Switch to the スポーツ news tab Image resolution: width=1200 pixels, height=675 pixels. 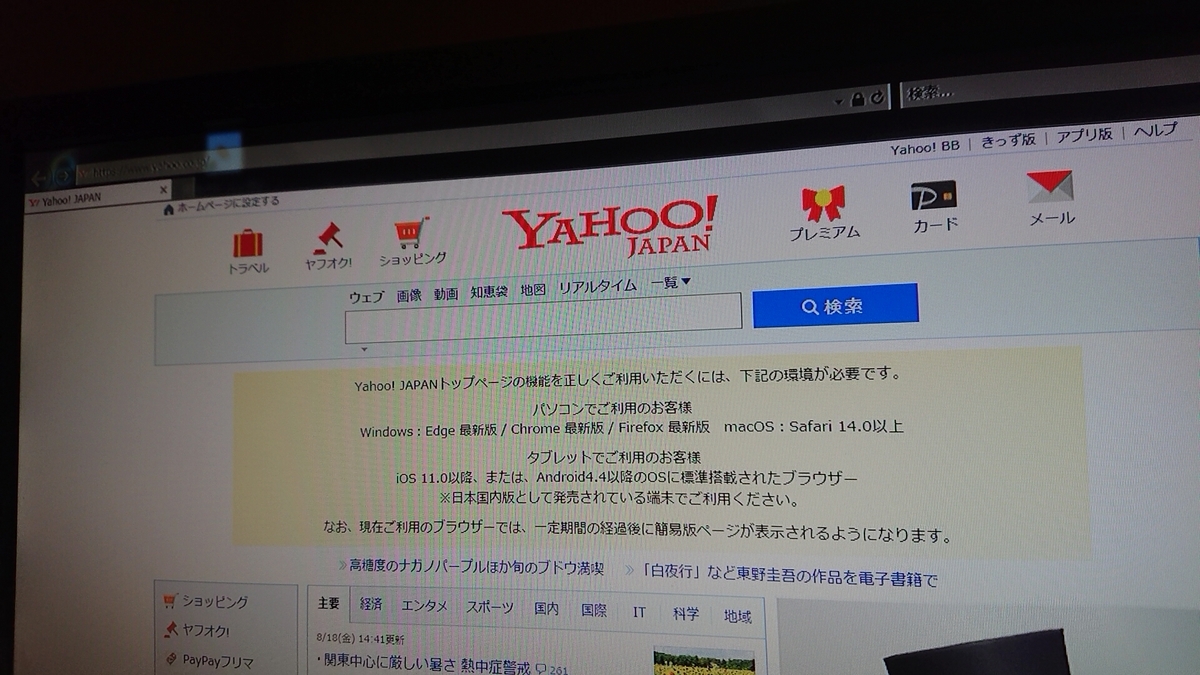click(x=490, y=608)
